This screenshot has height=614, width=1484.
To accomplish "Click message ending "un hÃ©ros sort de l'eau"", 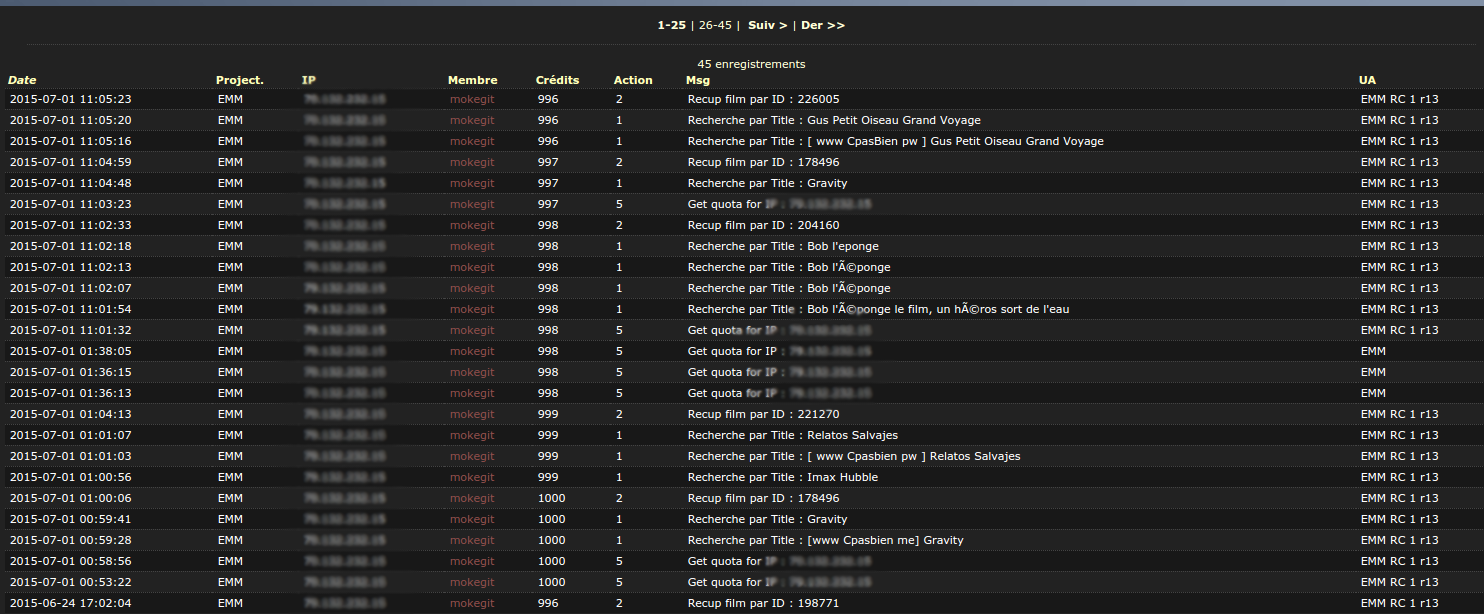I will coord(878,309).
